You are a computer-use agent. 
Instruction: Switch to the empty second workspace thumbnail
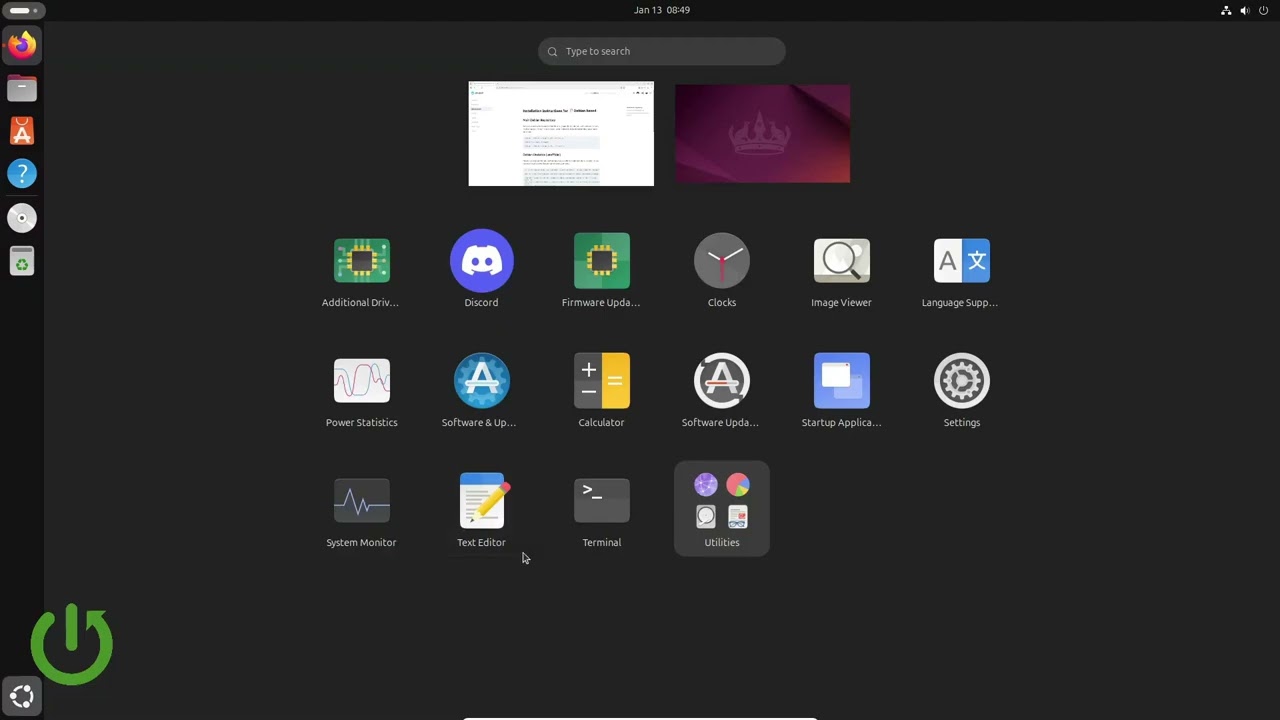(x=762, y=134)
